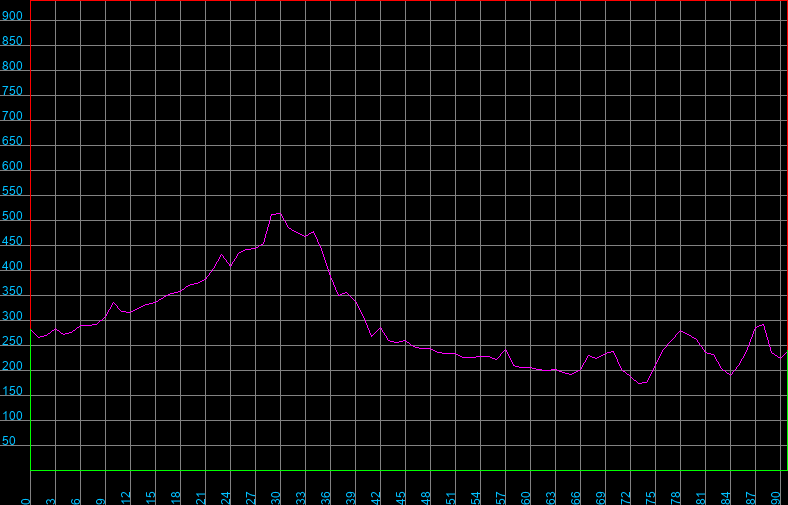Pick the 42 horizontal axis label
The height and width of the screenshot is (505, 788).
pyautogui.click(x=376, y=498)
